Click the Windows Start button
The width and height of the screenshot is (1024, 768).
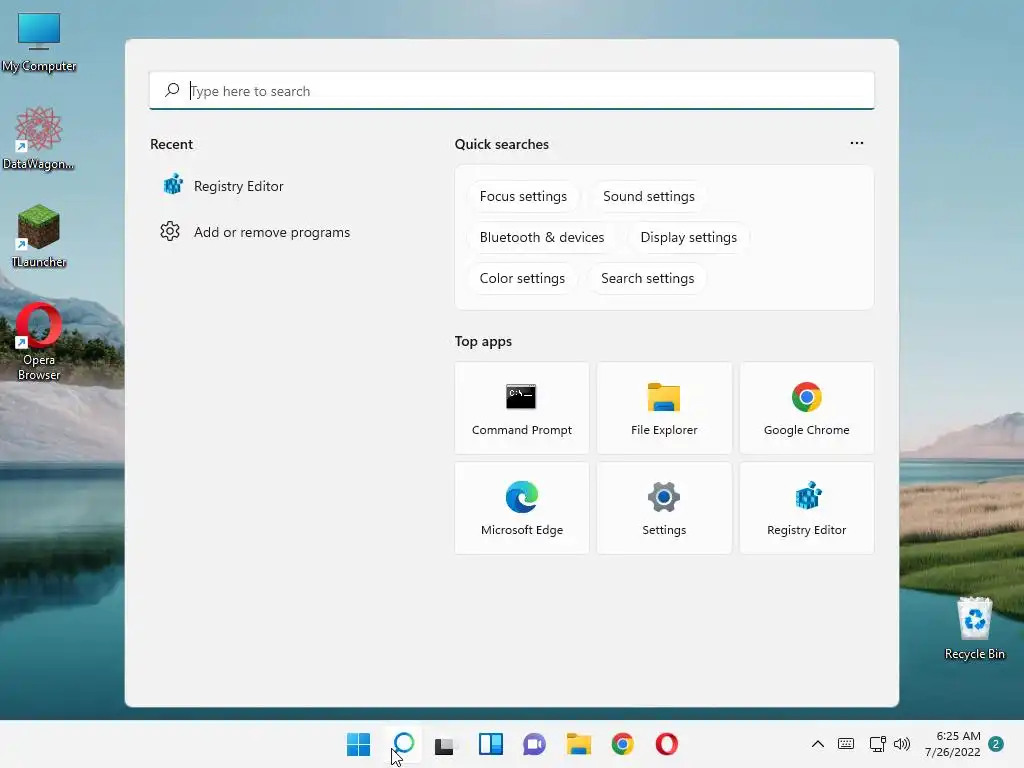click(x=359, y=744)
